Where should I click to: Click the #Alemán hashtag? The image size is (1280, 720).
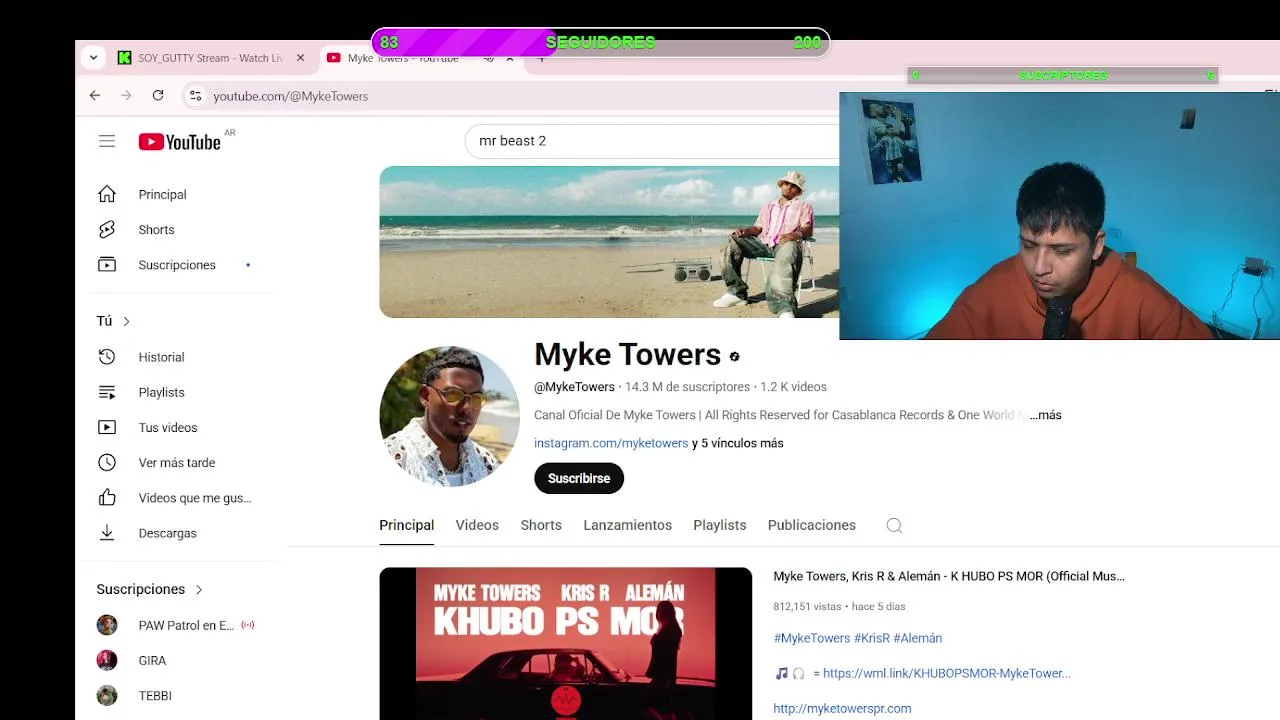pyautogui.click(x=917, y=638)
